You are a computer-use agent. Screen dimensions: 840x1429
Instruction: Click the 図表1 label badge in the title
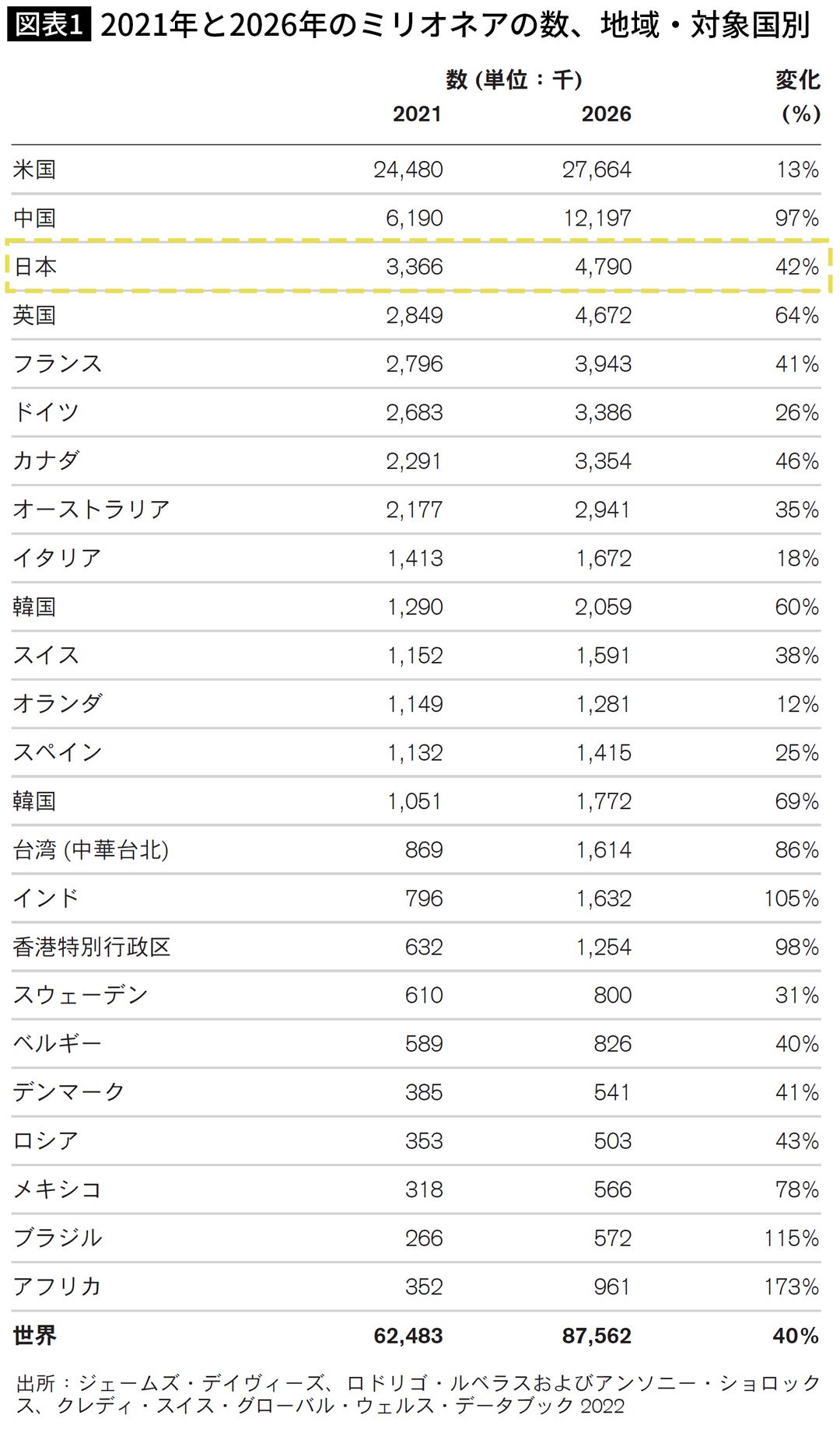(x=48, y=25)
